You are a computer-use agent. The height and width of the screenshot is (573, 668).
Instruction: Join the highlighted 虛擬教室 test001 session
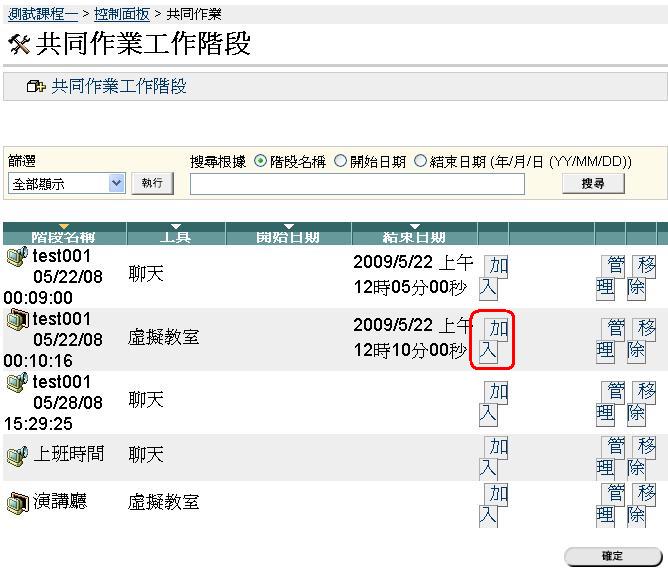(492, 339)
